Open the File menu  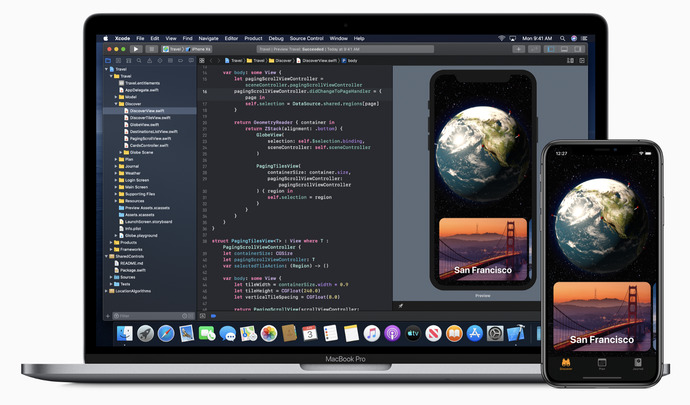click(140, 38)
